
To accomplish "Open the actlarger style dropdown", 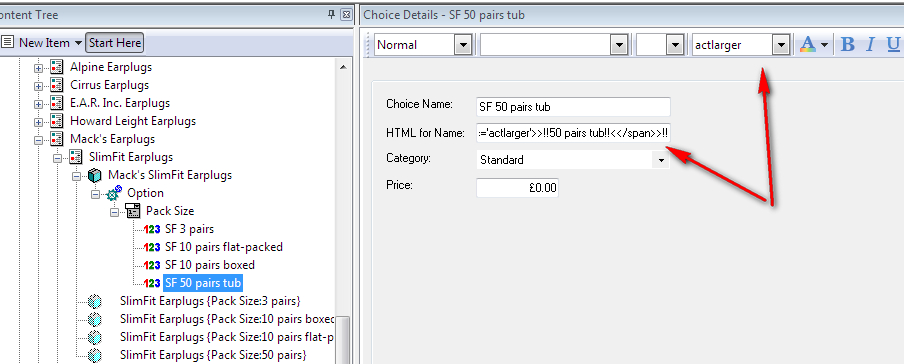I will pyautogui.click(x=781, y=44).
